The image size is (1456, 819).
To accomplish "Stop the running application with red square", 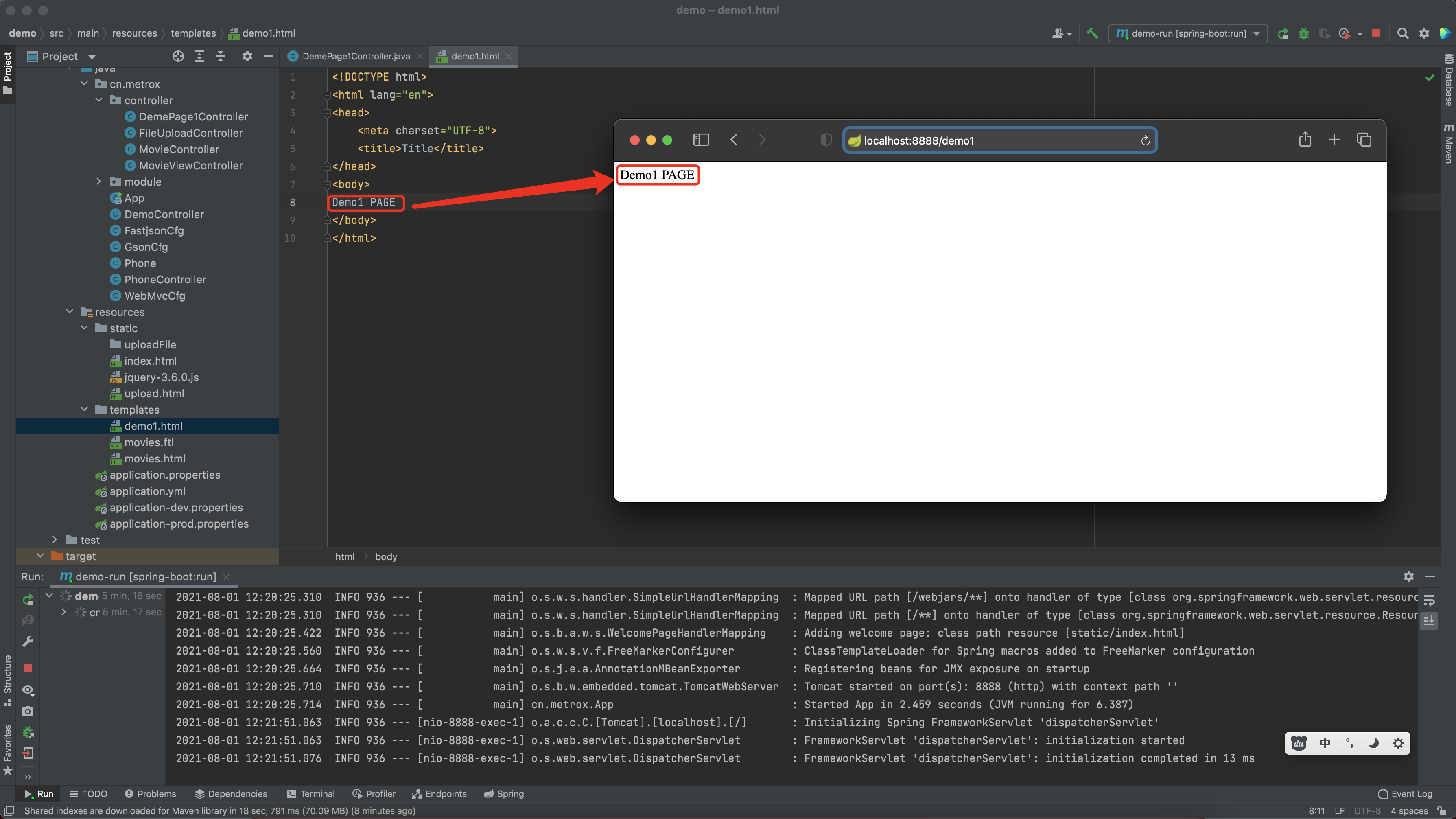I will (1376, 33).
